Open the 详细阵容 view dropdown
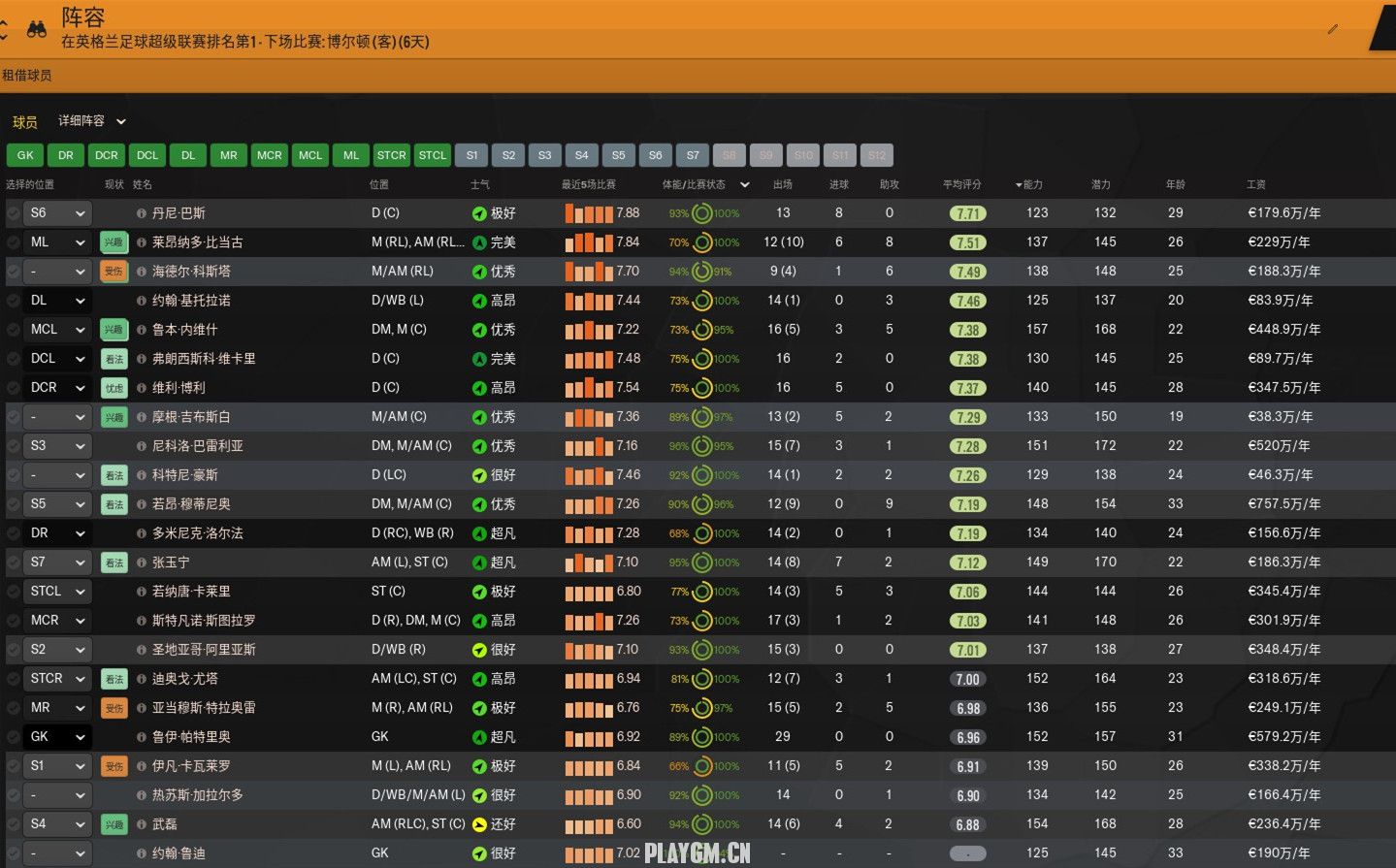 [x=92, y=121]
